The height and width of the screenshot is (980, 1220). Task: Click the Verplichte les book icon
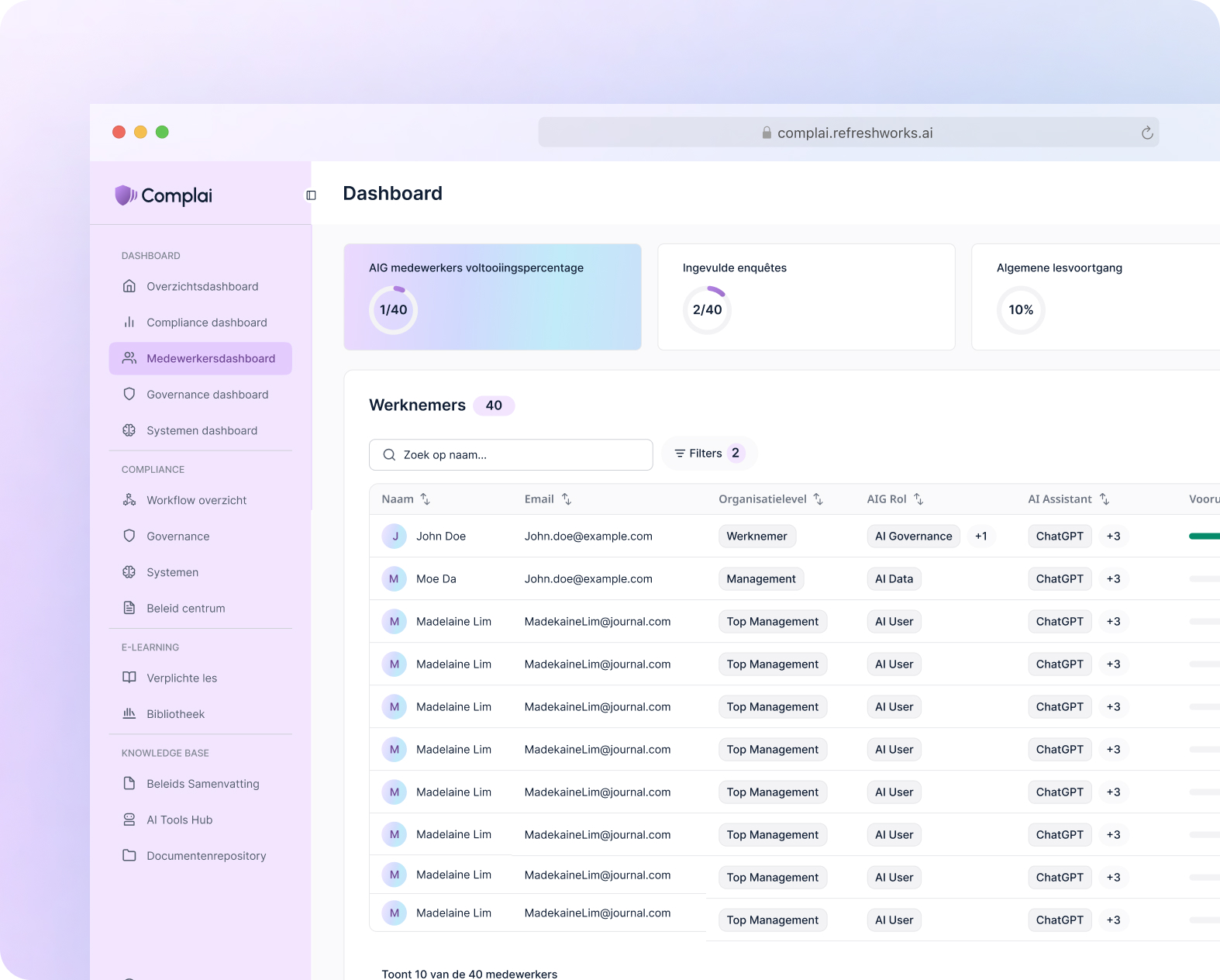pos(129,678)
